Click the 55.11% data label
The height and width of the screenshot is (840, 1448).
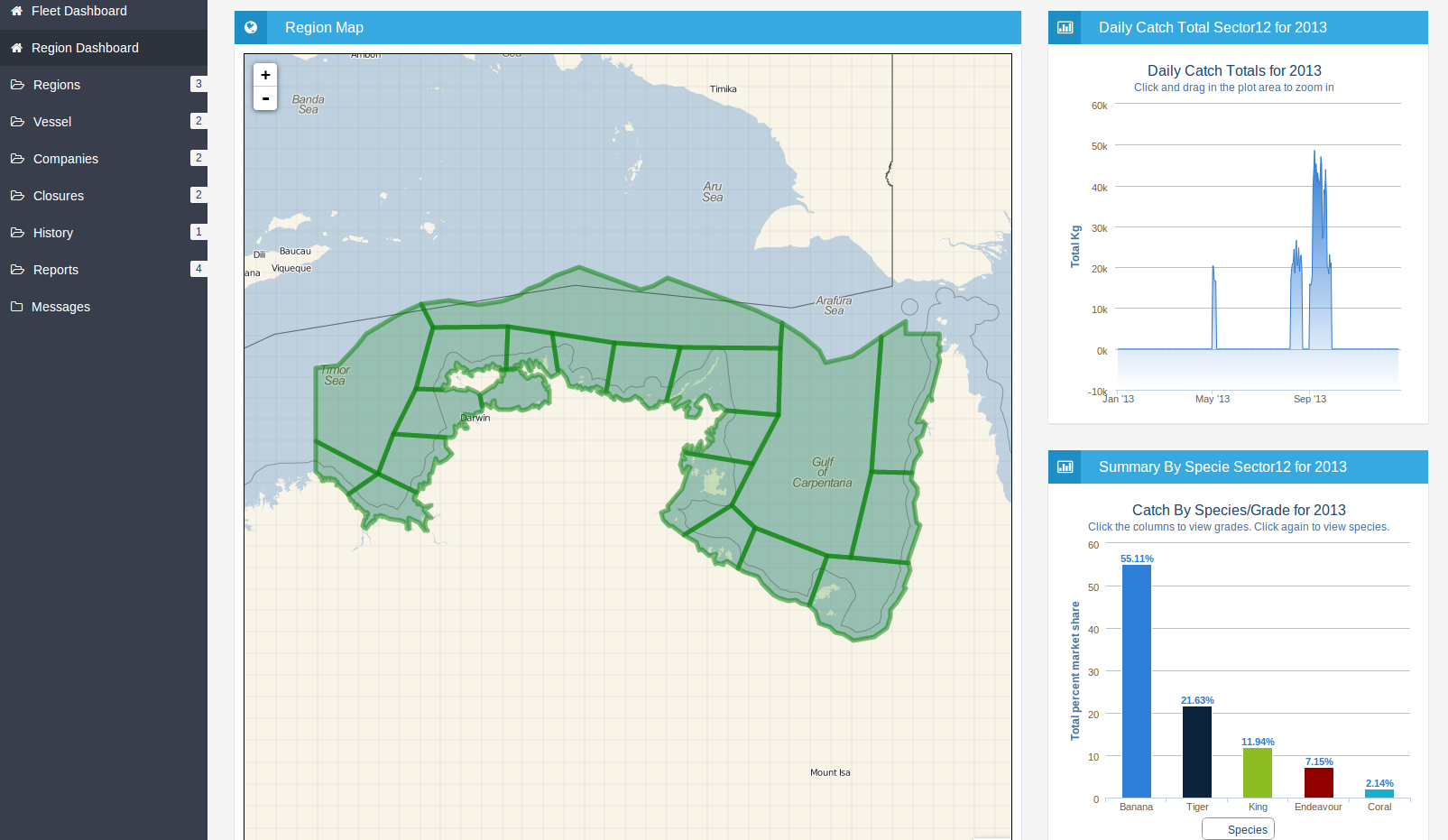point(1137,558)
